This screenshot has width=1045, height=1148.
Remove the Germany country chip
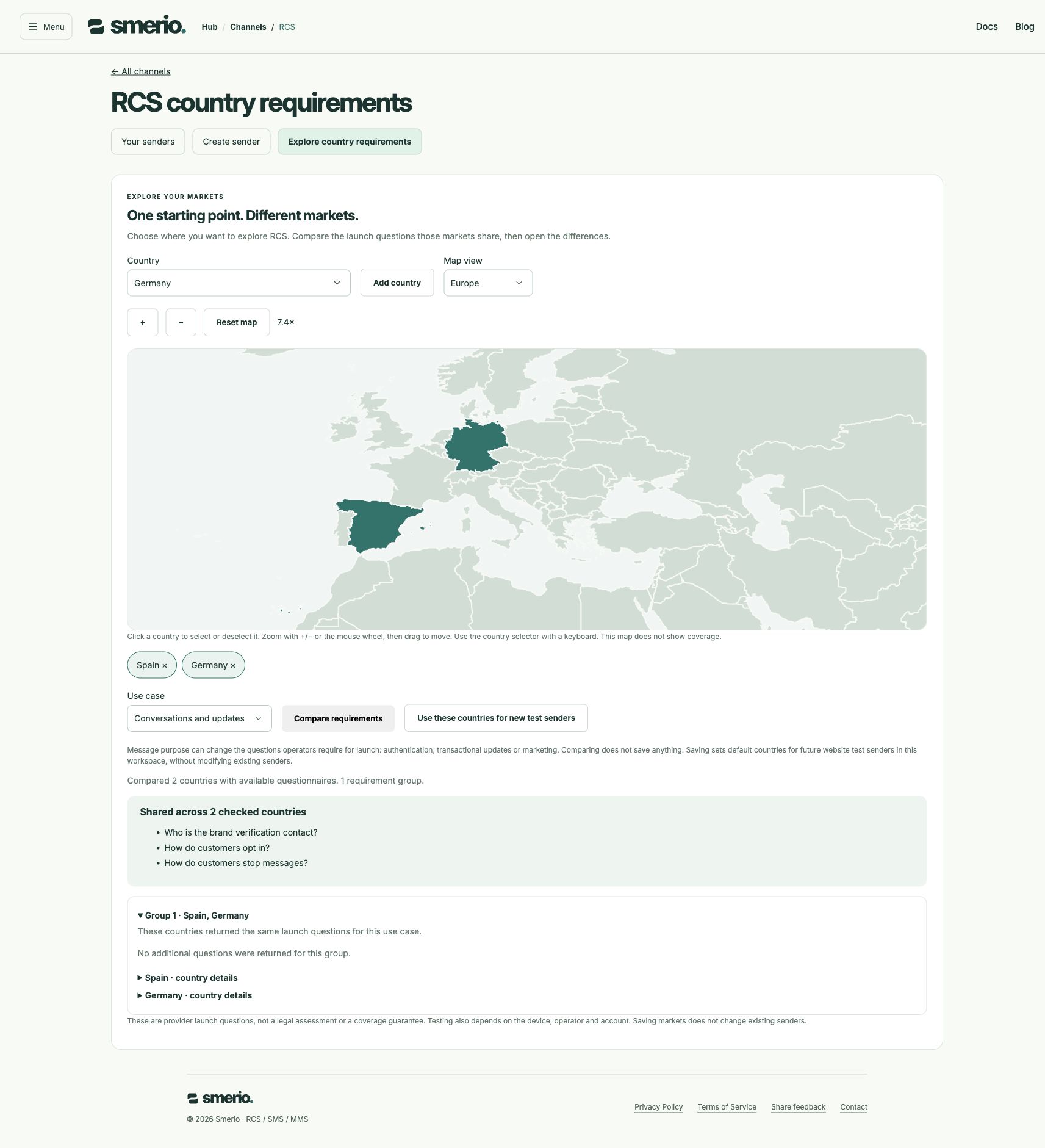point(213,665)
